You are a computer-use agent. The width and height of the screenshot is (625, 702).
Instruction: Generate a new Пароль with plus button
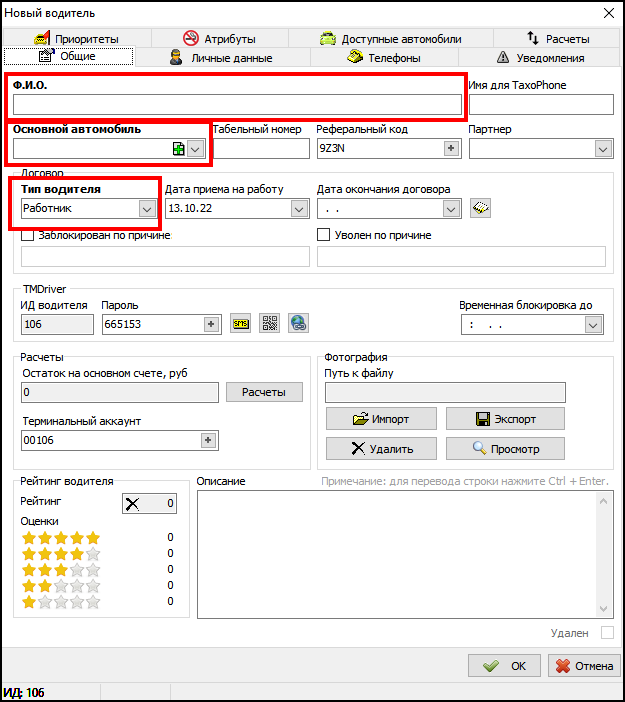[210, 323]
